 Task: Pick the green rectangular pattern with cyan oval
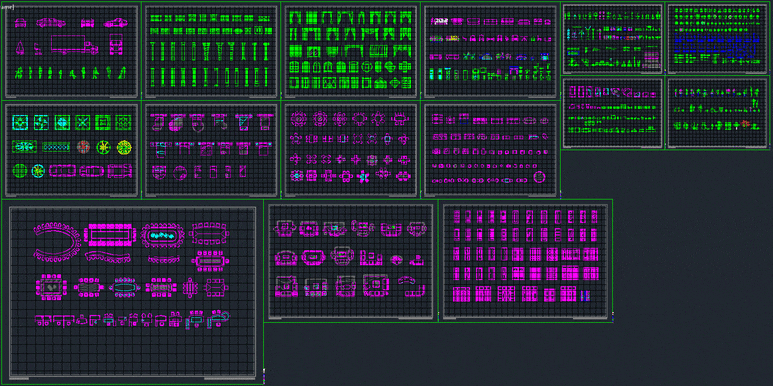click(x=25, y=146)
